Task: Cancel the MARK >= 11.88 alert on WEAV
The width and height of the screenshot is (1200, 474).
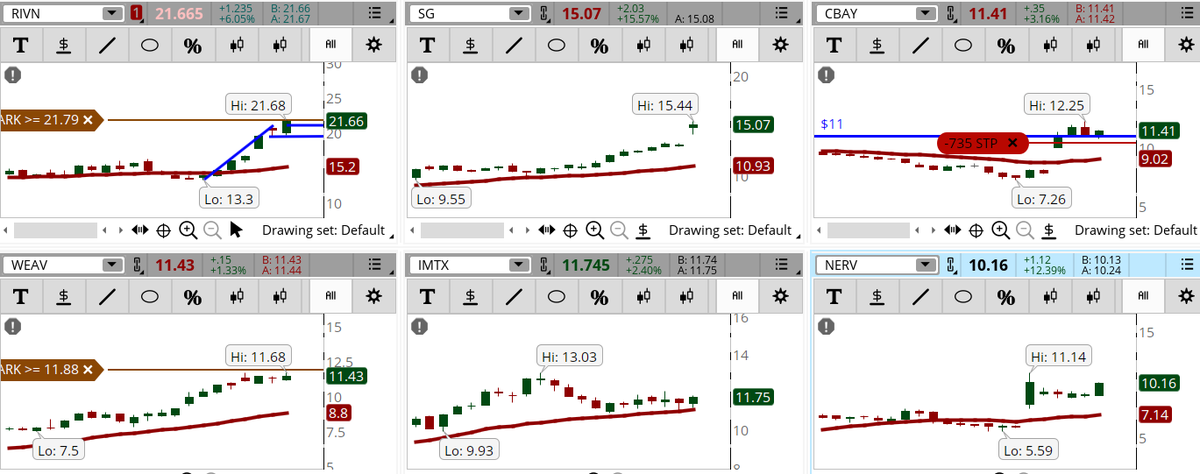Action: tap(88, 370)
